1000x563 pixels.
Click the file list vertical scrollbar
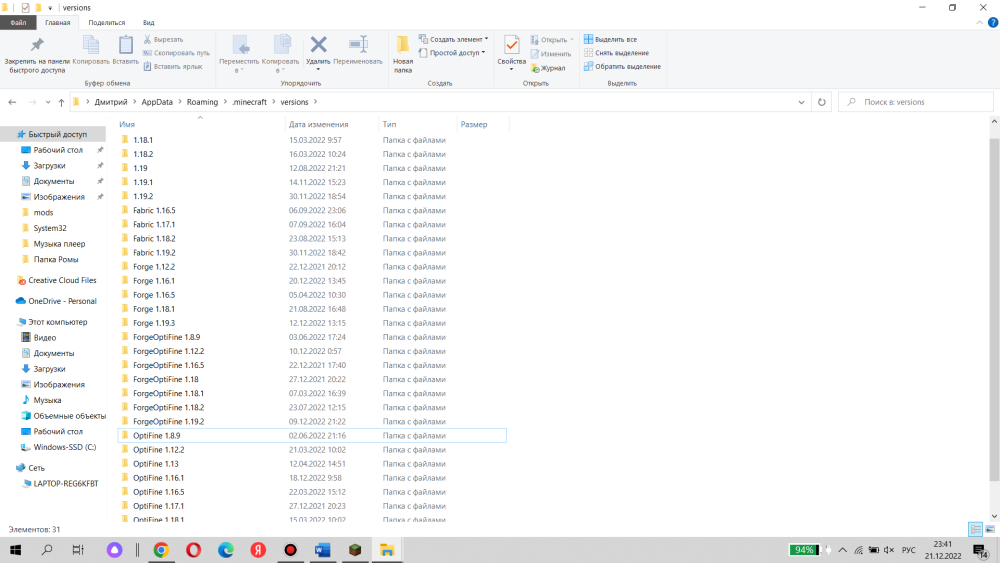coord(994,309)
